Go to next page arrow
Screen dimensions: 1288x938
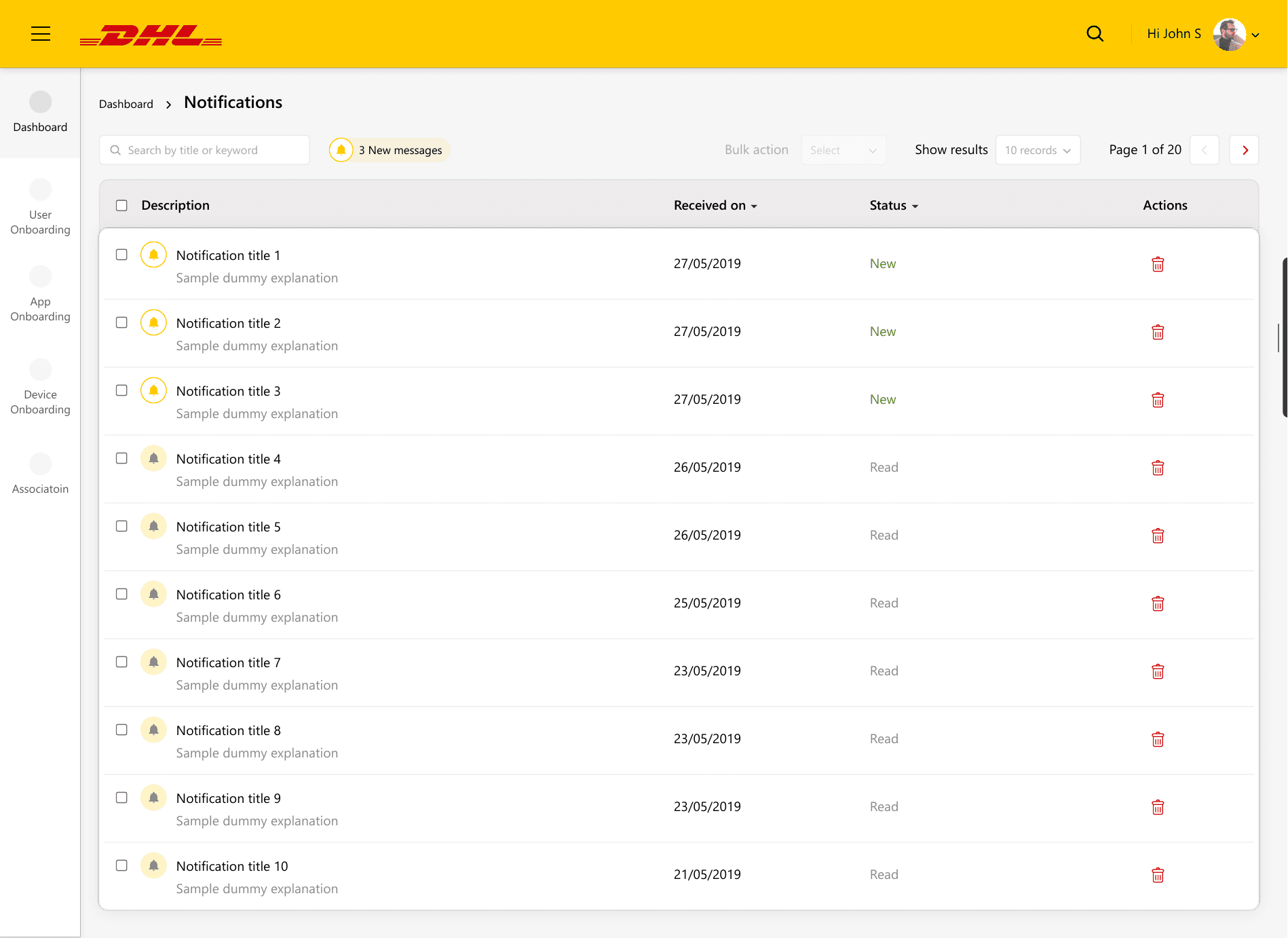point(1245,150)
